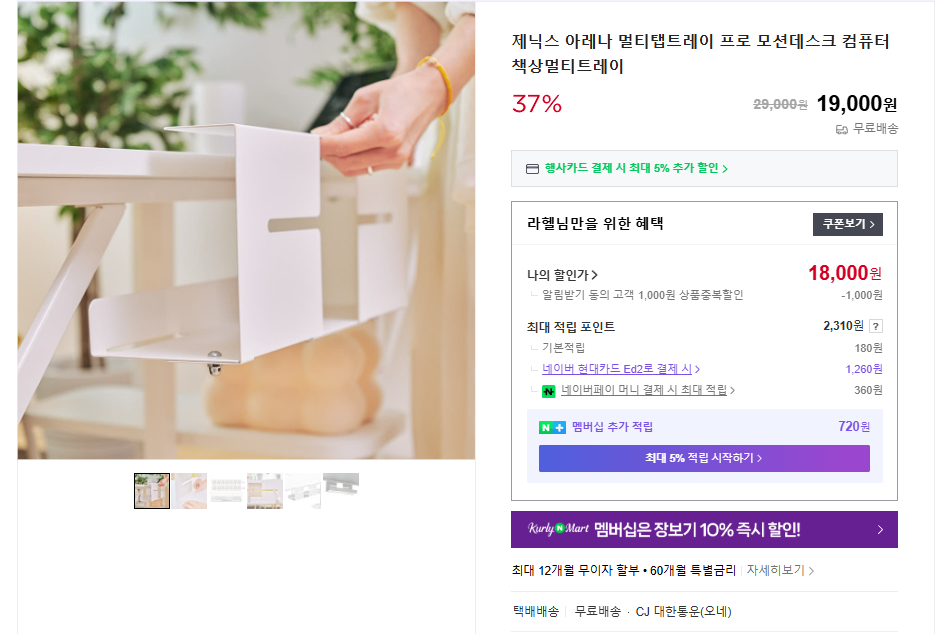Start 최대 5% 적립 시작하기 membership button
The height and width of the screenshot is (634, 947).
(704, 458)
